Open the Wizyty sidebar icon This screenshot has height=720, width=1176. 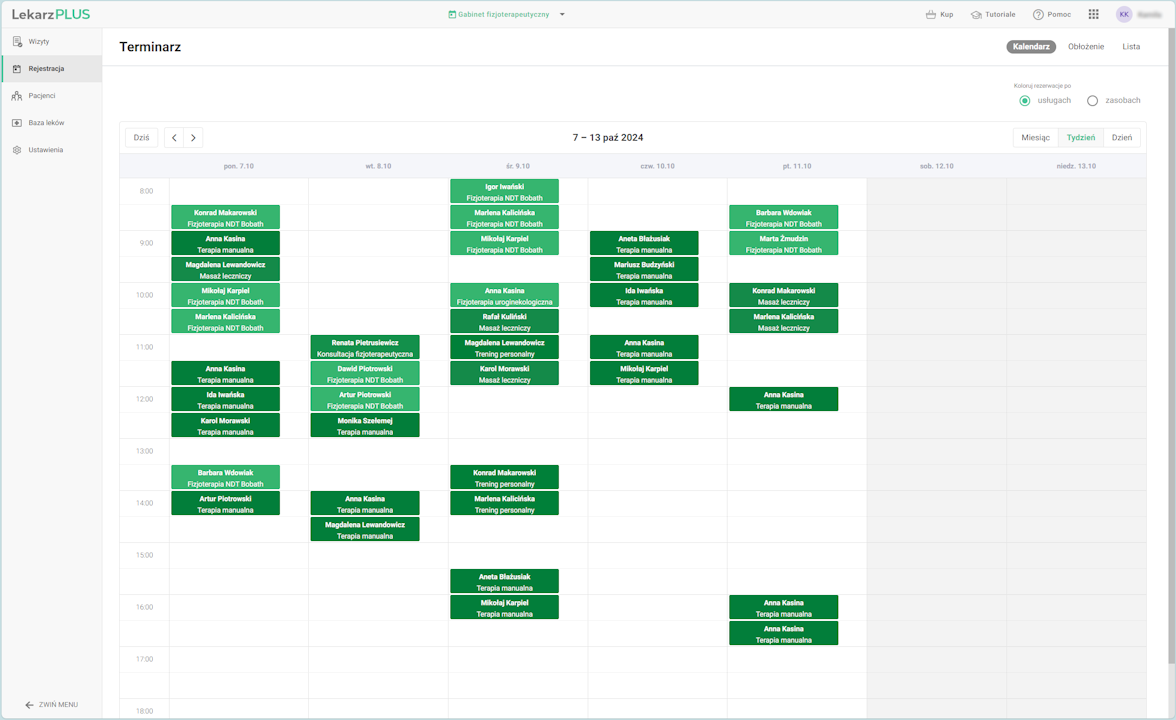click(x=18, y=42)
